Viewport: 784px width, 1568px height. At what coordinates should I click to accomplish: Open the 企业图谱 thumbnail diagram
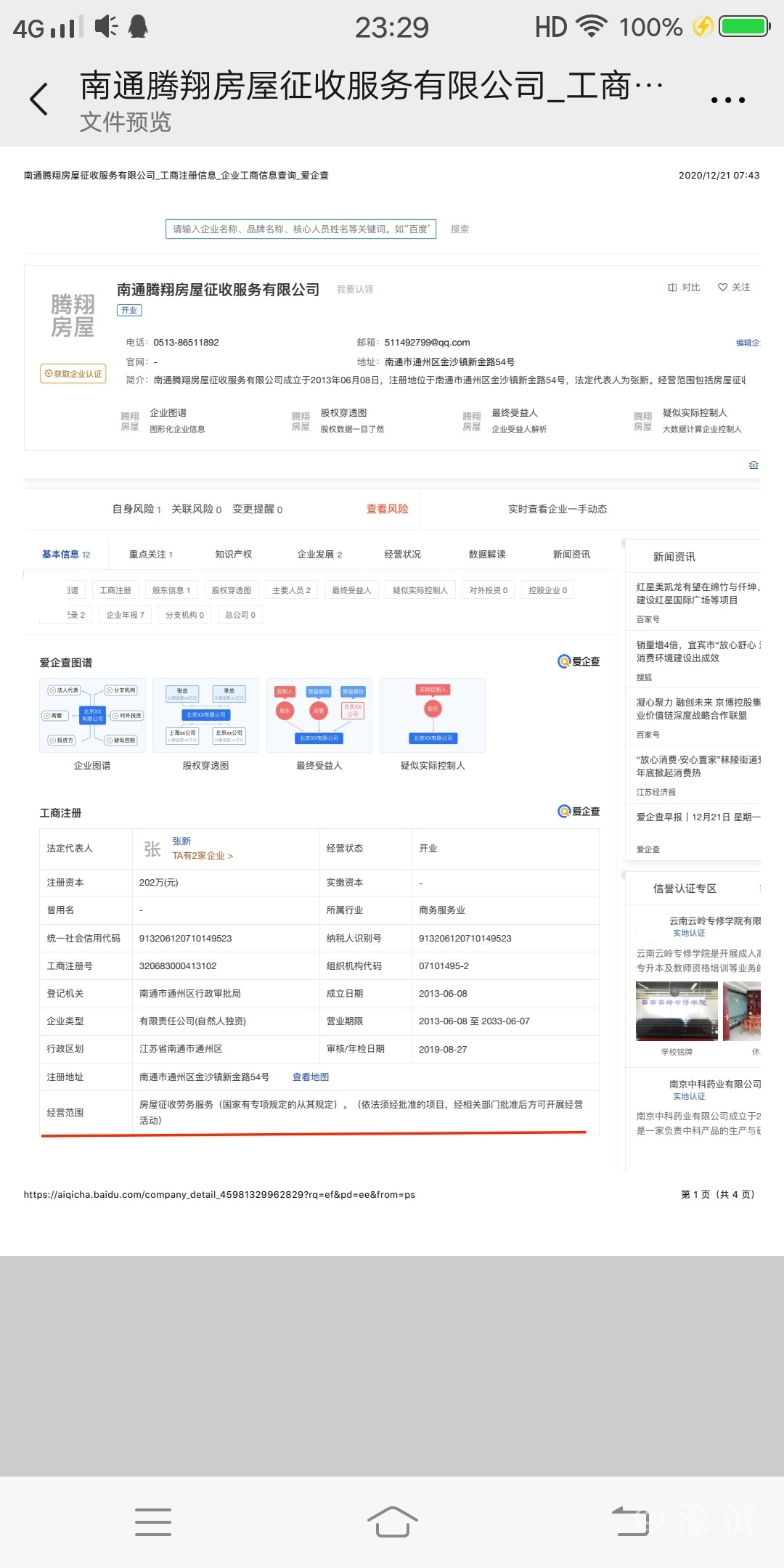pyautogui.click(x=92, y=715)
